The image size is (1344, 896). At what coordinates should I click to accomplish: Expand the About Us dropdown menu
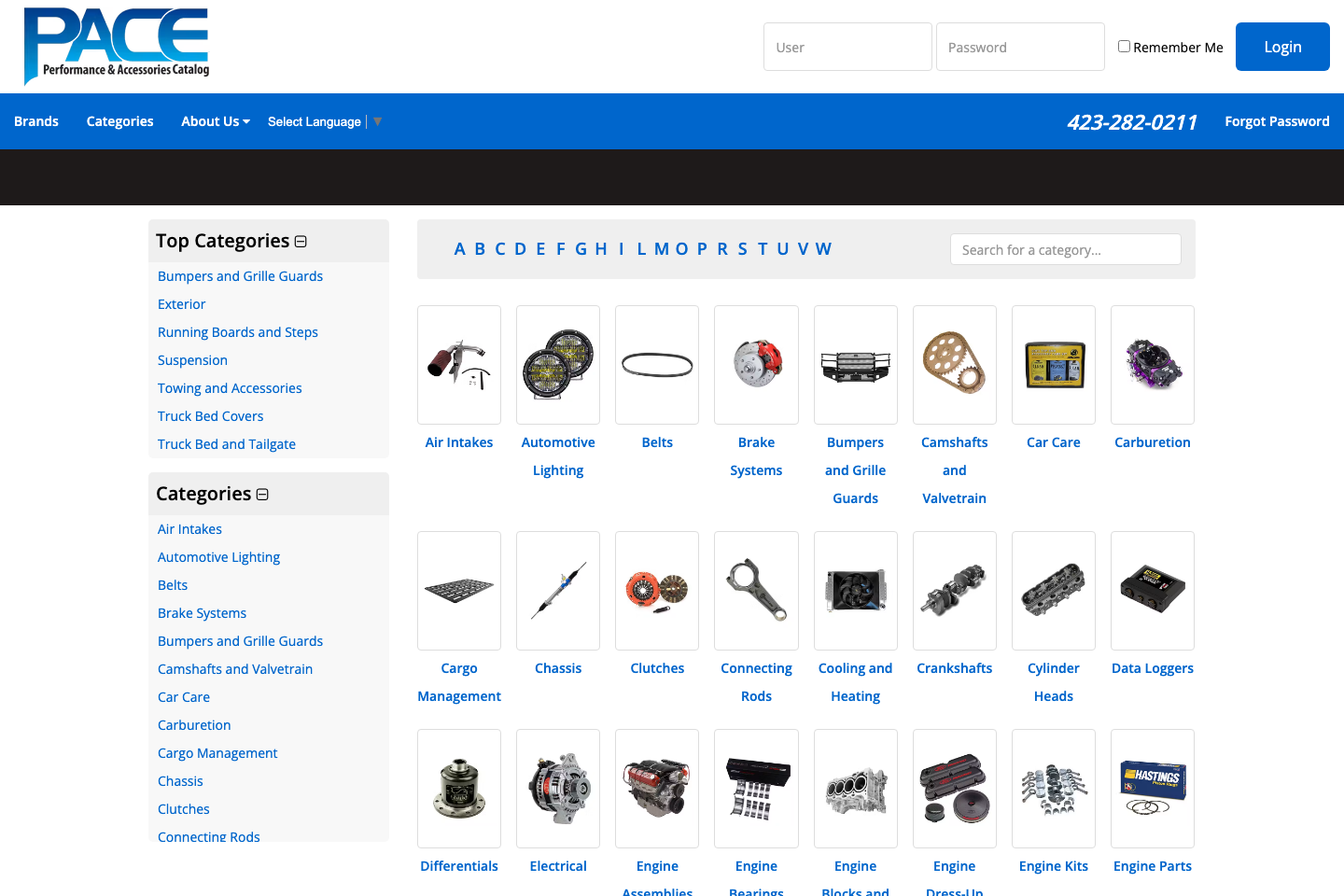216,121
